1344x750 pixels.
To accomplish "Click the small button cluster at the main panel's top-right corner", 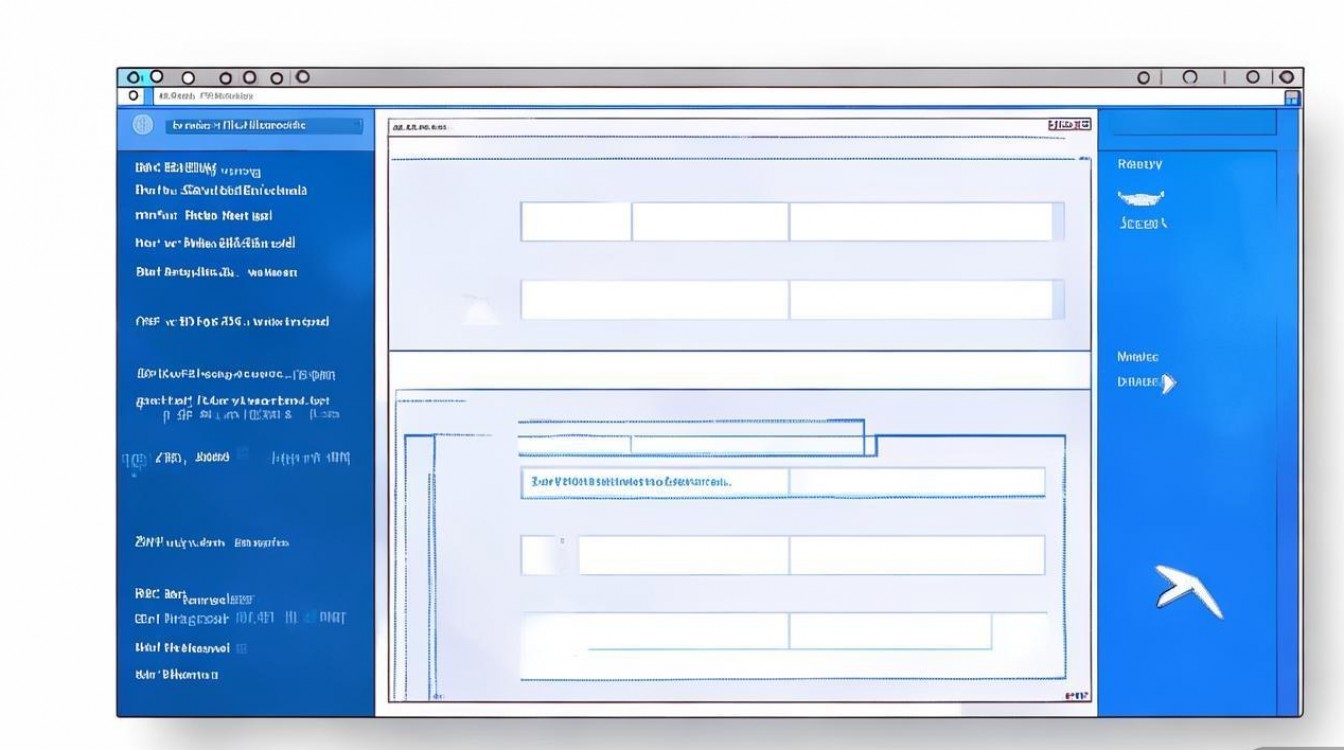I will point(1069,125).
